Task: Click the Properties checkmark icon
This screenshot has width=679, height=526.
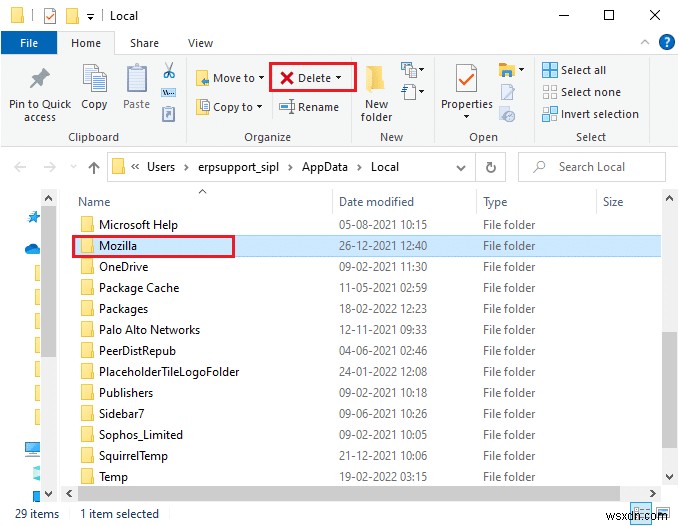Action: pos(466,78)
